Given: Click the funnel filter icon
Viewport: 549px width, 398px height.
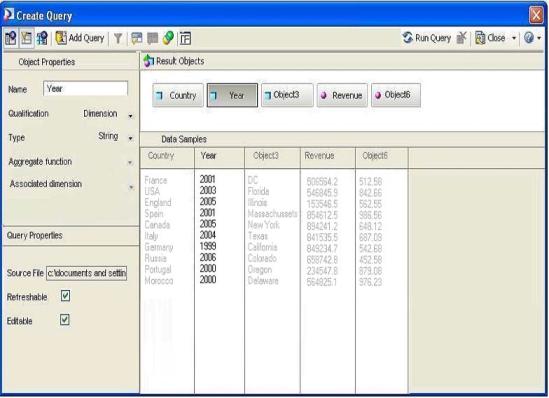Looking at the screenshot, I should pyautogui.click(x=118, y=38).
